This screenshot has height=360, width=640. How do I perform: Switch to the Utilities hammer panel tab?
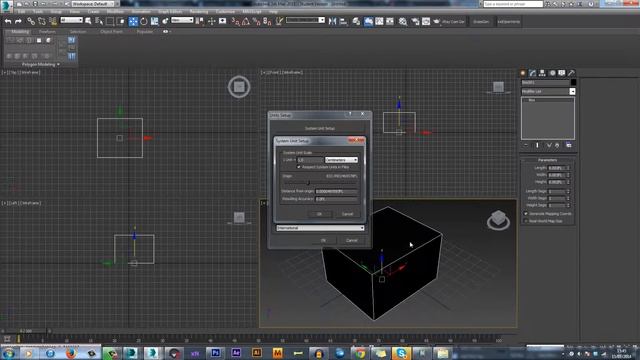coord(571,73)
